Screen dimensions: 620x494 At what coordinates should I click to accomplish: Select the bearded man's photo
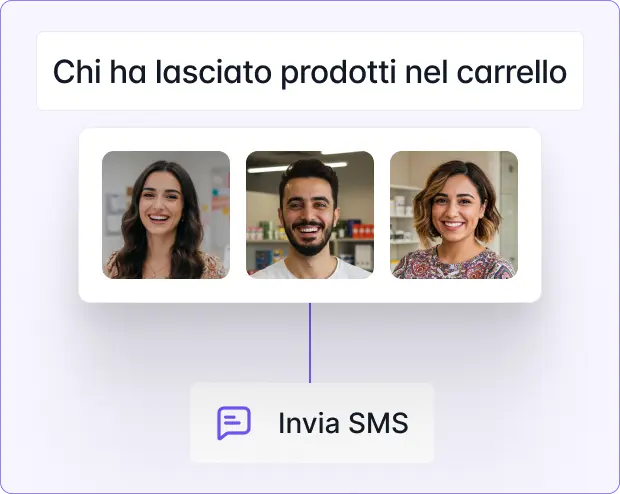click(x=310, y=215)
